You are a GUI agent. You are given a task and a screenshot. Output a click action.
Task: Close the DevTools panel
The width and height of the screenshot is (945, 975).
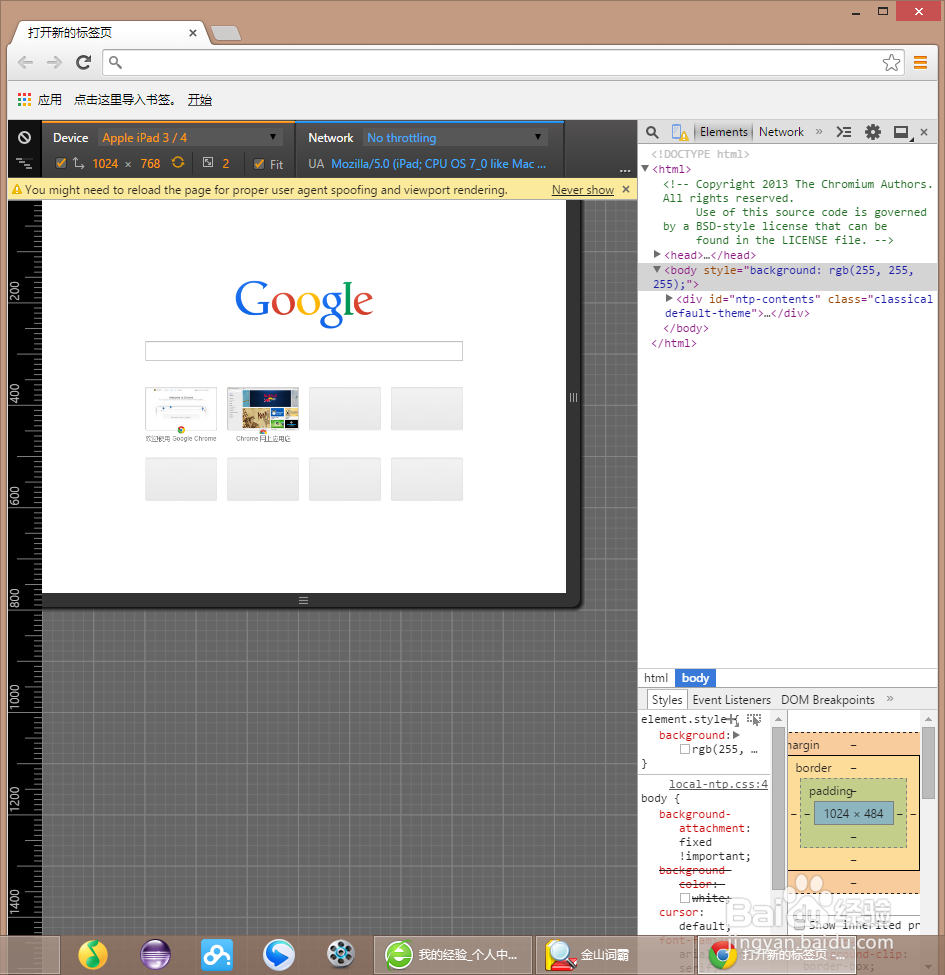coord(924,132)
